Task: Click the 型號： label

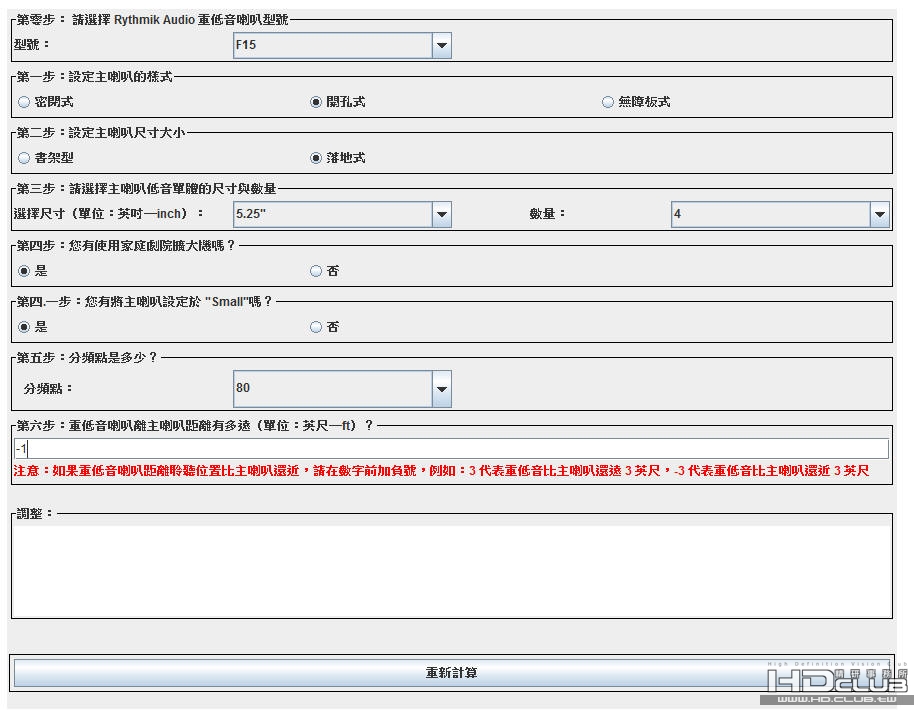Action: click(32, 45)
